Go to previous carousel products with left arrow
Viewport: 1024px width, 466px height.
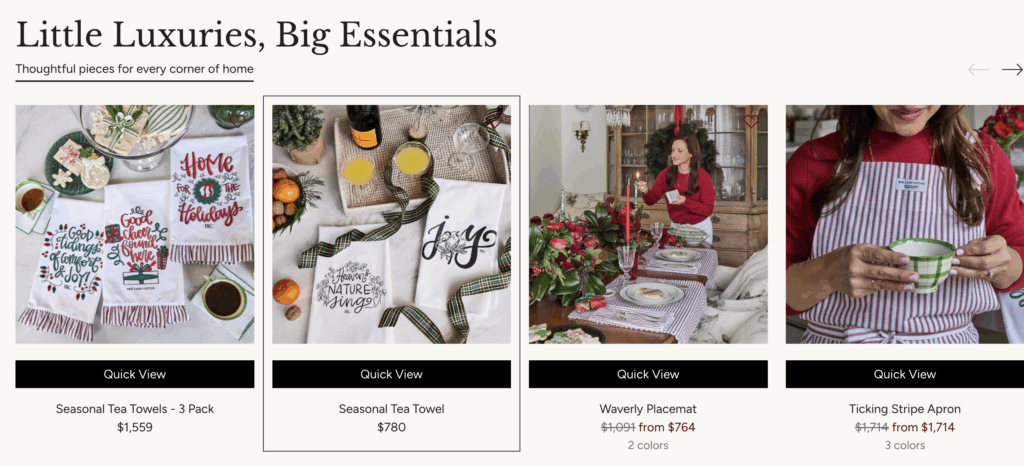click(978, 70)
